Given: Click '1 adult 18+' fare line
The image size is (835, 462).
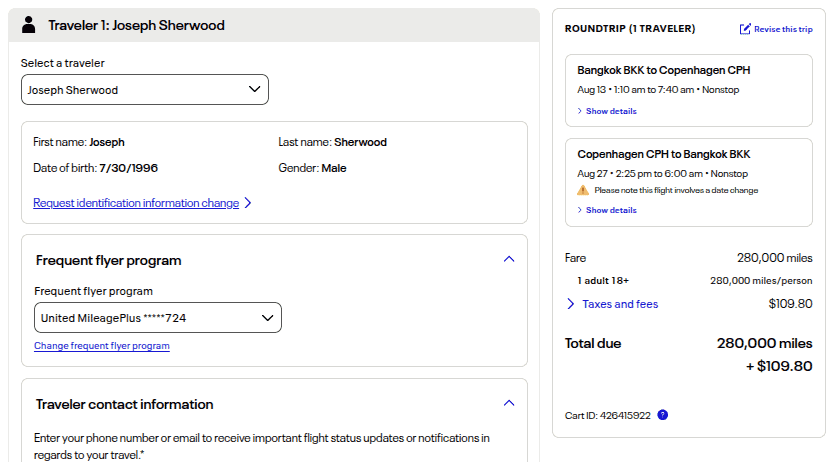Looking at the screenshot, I should coord(603,280).
